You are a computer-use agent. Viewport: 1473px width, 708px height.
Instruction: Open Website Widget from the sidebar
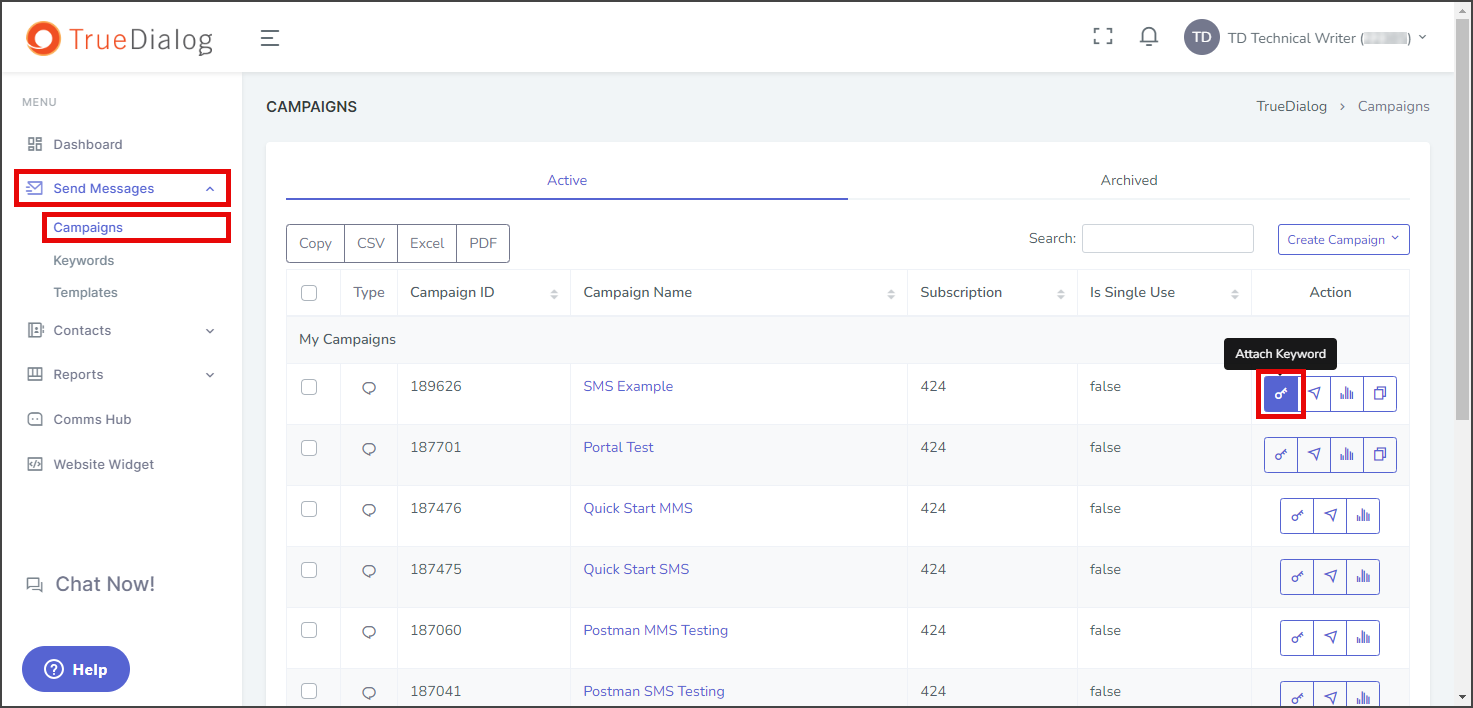pyautogui.click(x=104, y=464)
